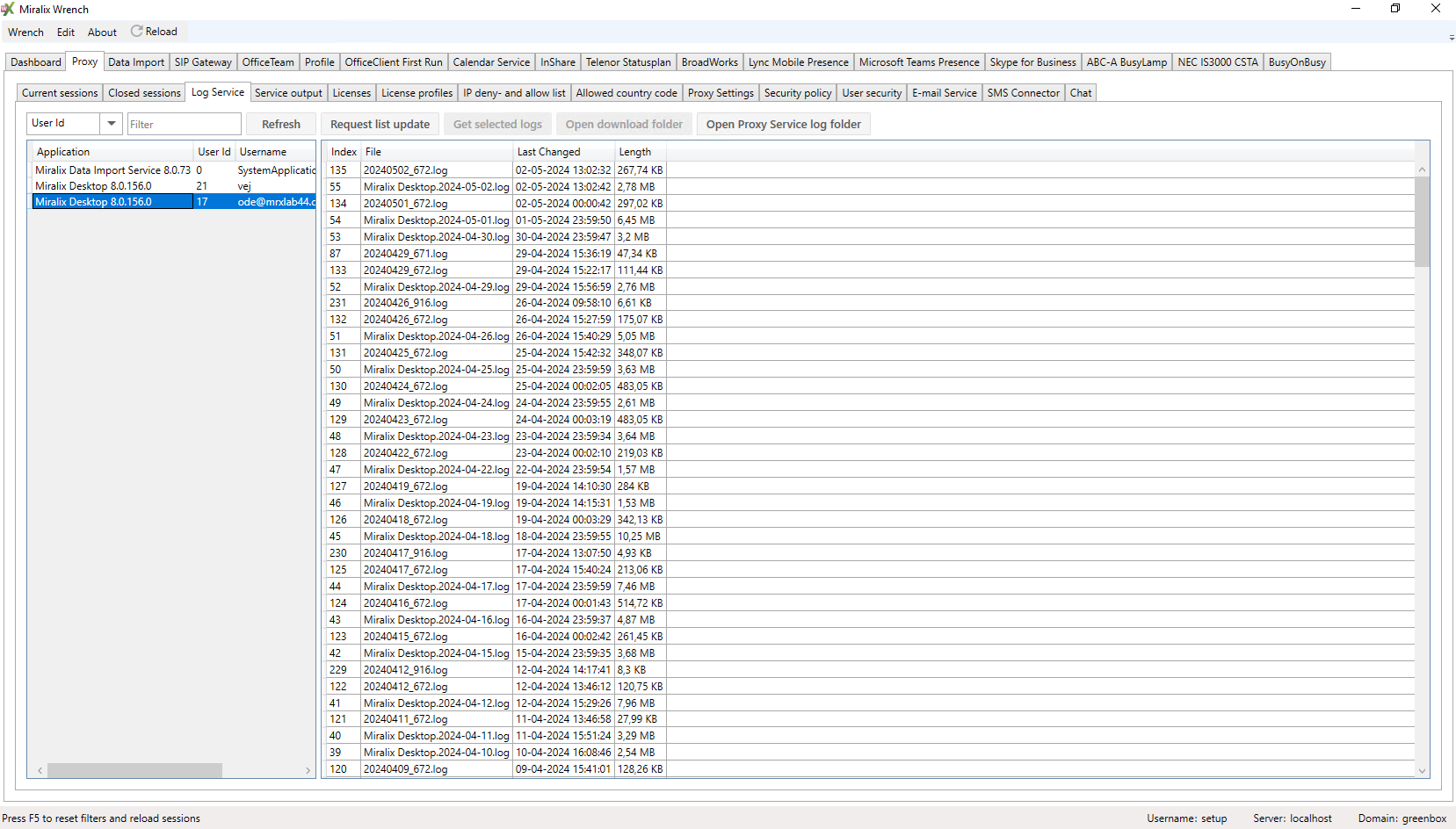The height and width of the screenshot is (829, 1456).
Task: Open the Wrench menu
Action: tap(25, 32)
